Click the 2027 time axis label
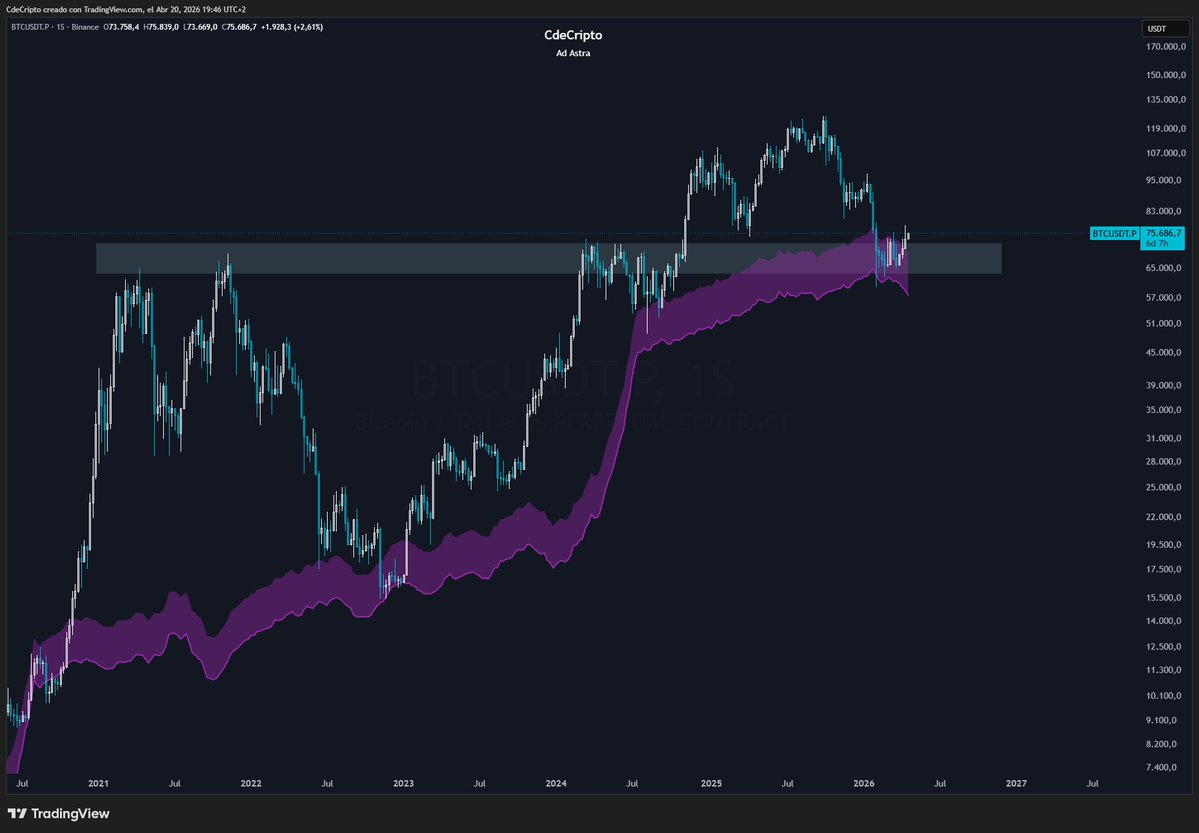The width and height of the screenshot is (1199, 833). click(x=1016, y=783)
